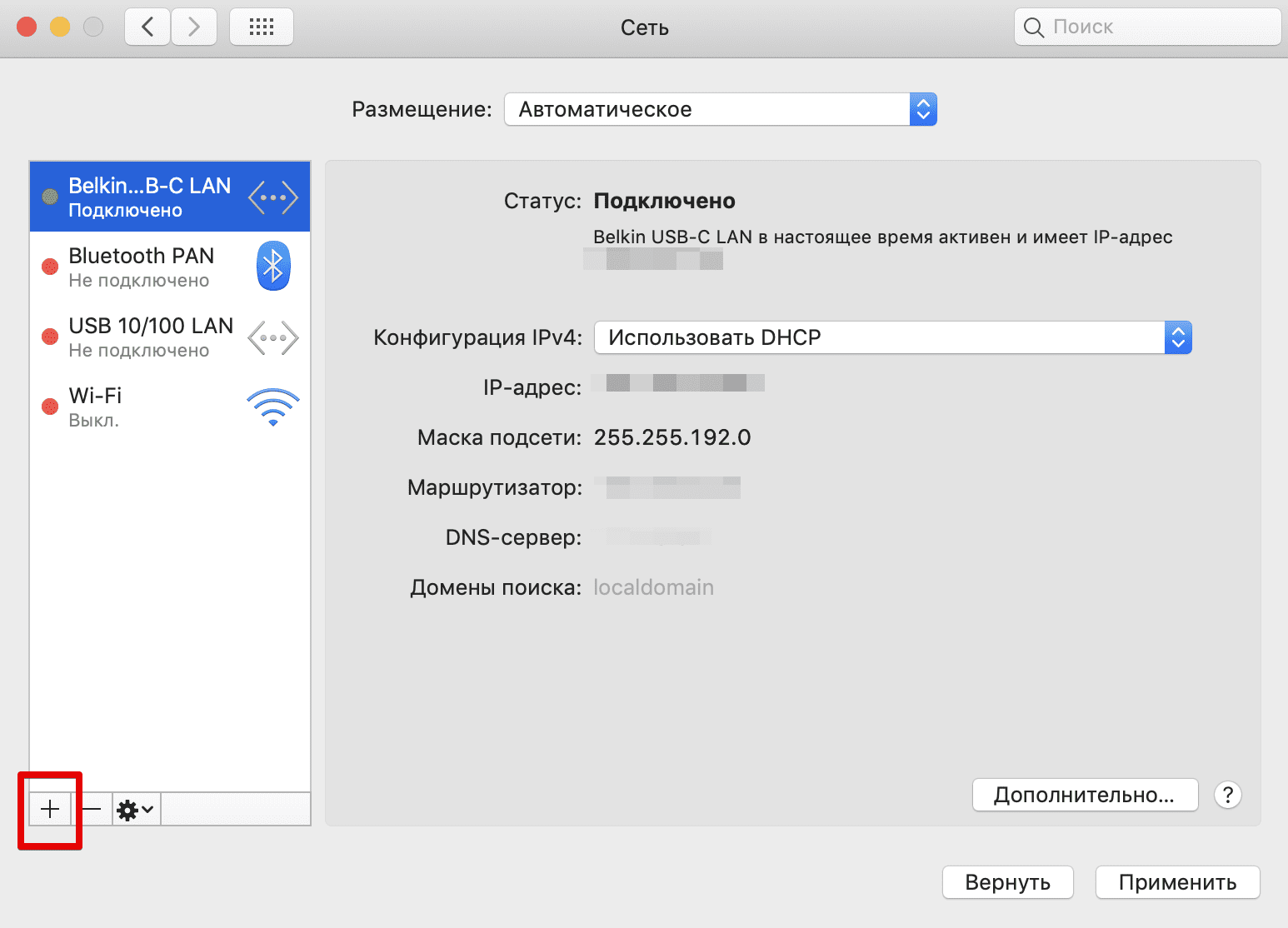Click the Wi-Fi signal icon
Viewport: 1288px width, 928px height.
click(273, 407)
